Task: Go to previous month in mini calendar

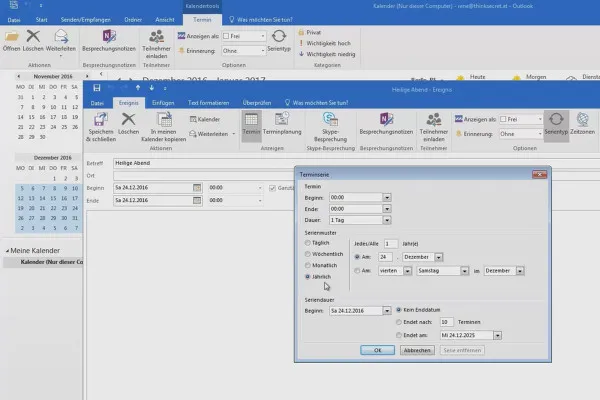Action: [x=18, y=76]
